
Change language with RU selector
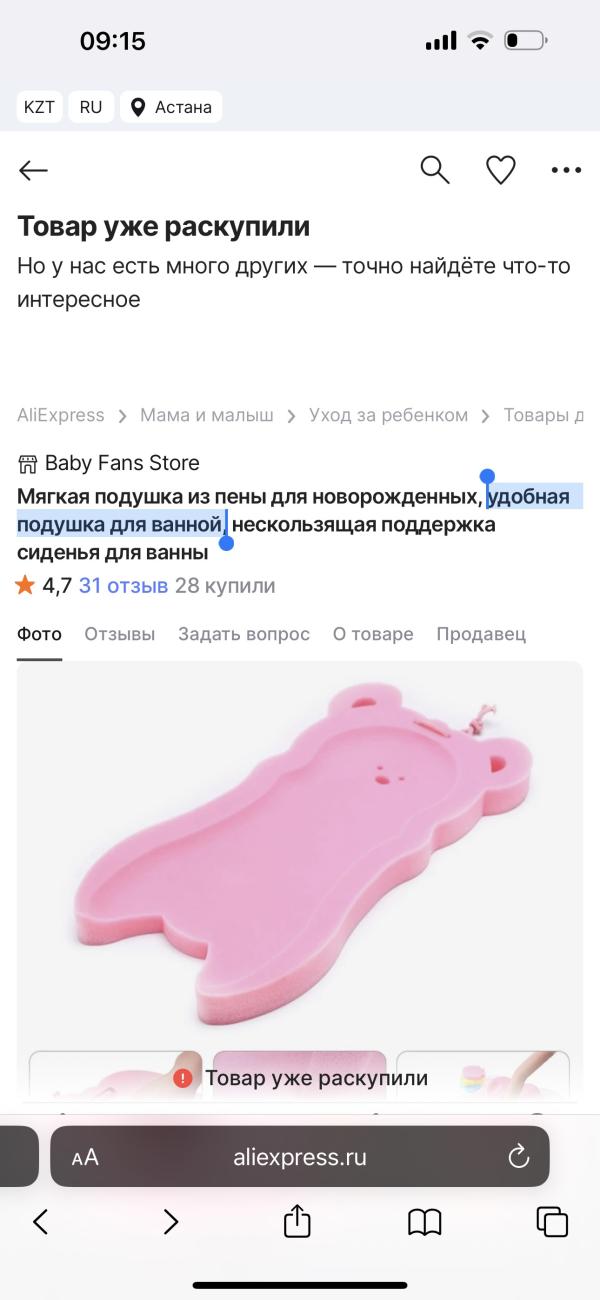coord(91,107)
